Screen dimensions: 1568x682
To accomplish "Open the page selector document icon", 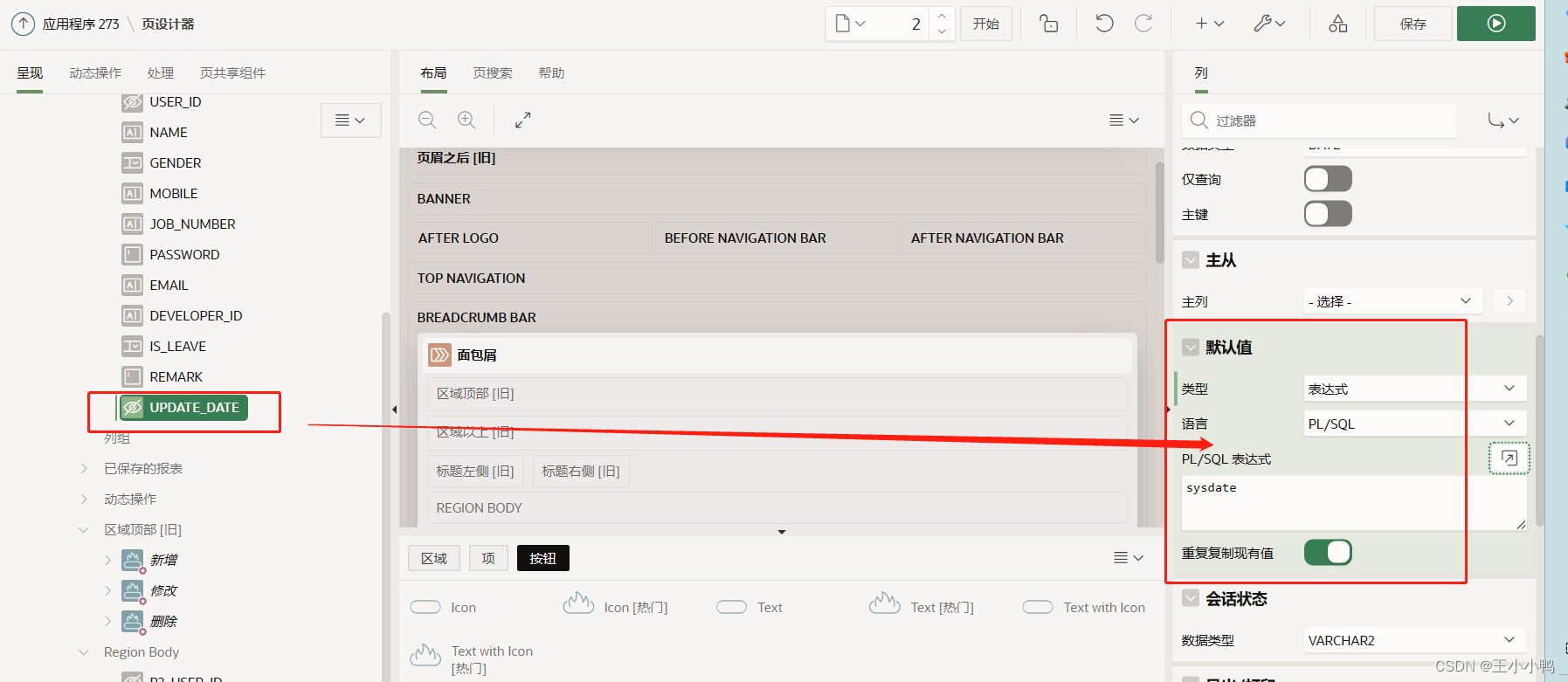I will [850, 24].
